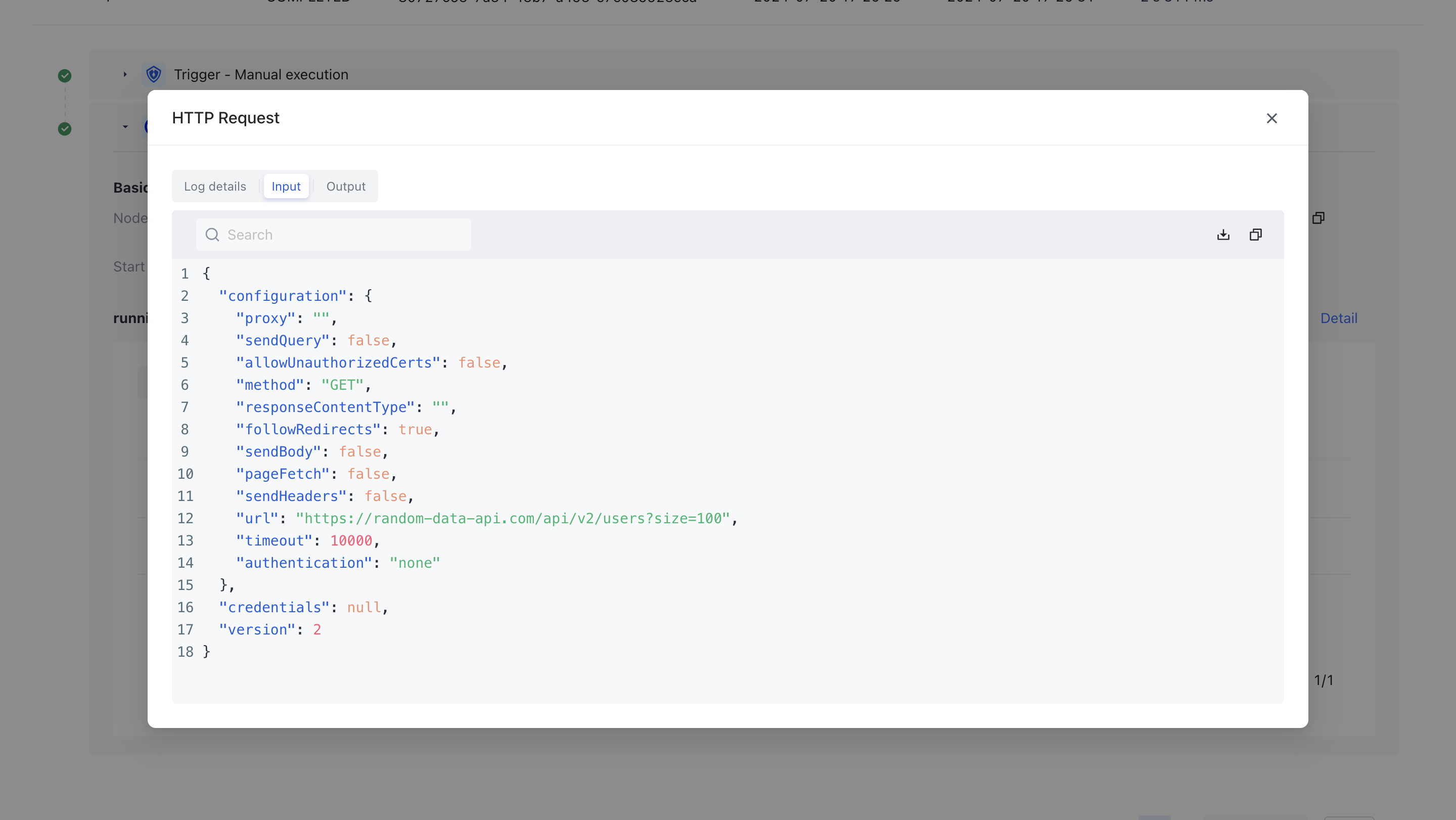Image resolution: width=1456 pixels, height=820 pixels.
Task: Click the Trigger - Manual execution label
Action: point(260,75)
